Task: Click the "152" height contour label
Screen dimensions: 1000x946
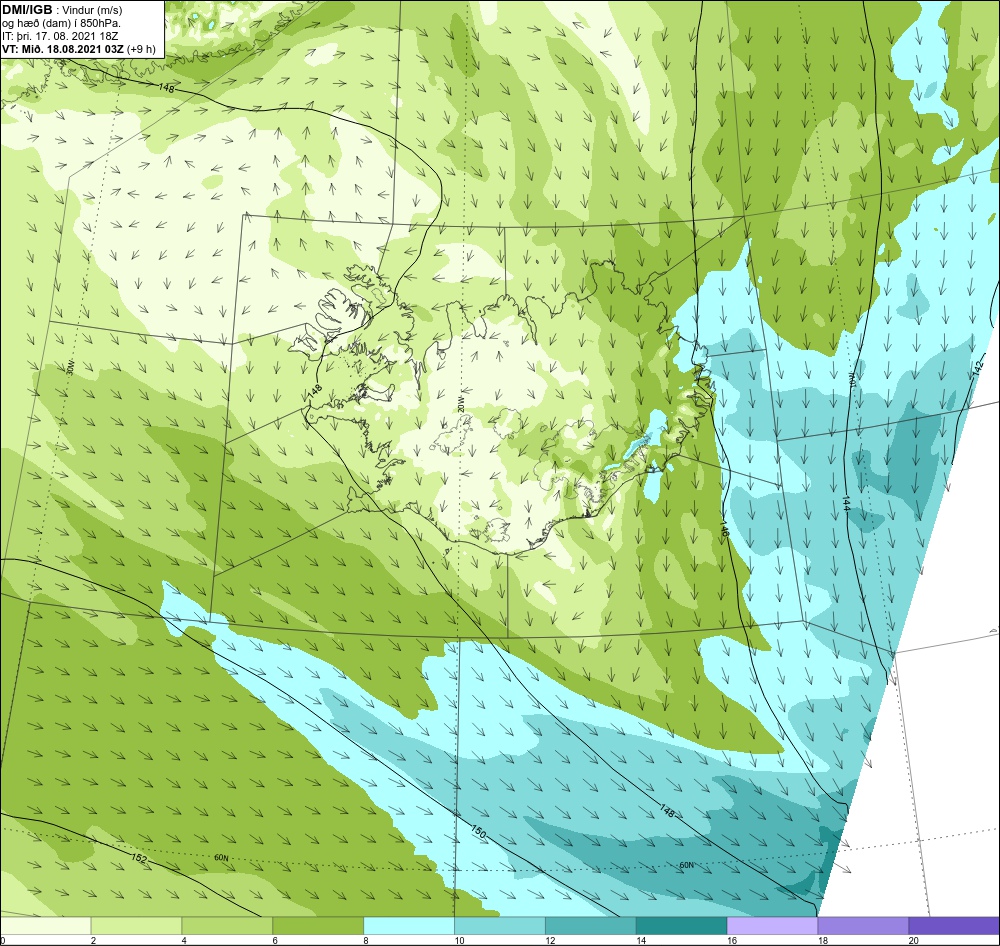Action: tap(139, 859)
